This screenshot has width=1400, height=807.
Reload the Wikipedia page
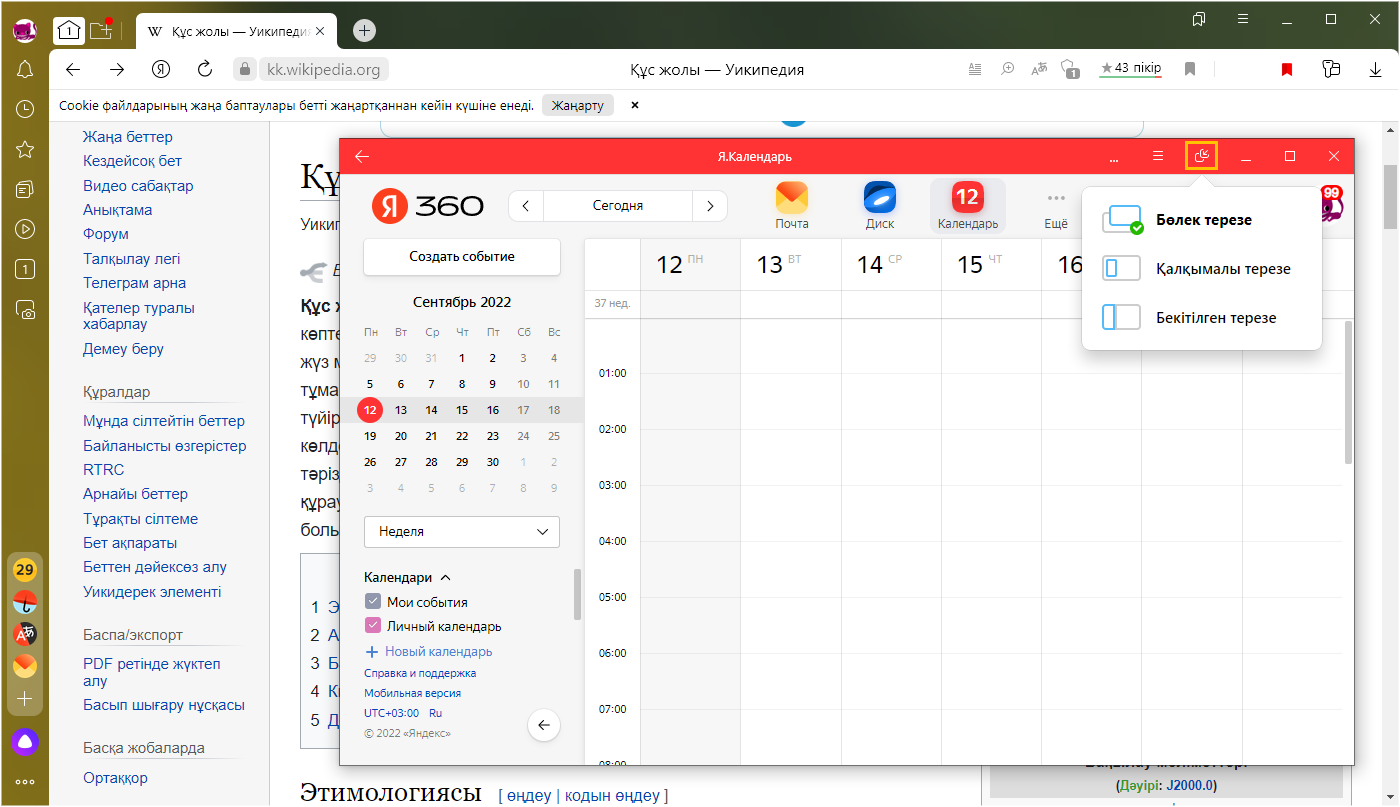205,69
